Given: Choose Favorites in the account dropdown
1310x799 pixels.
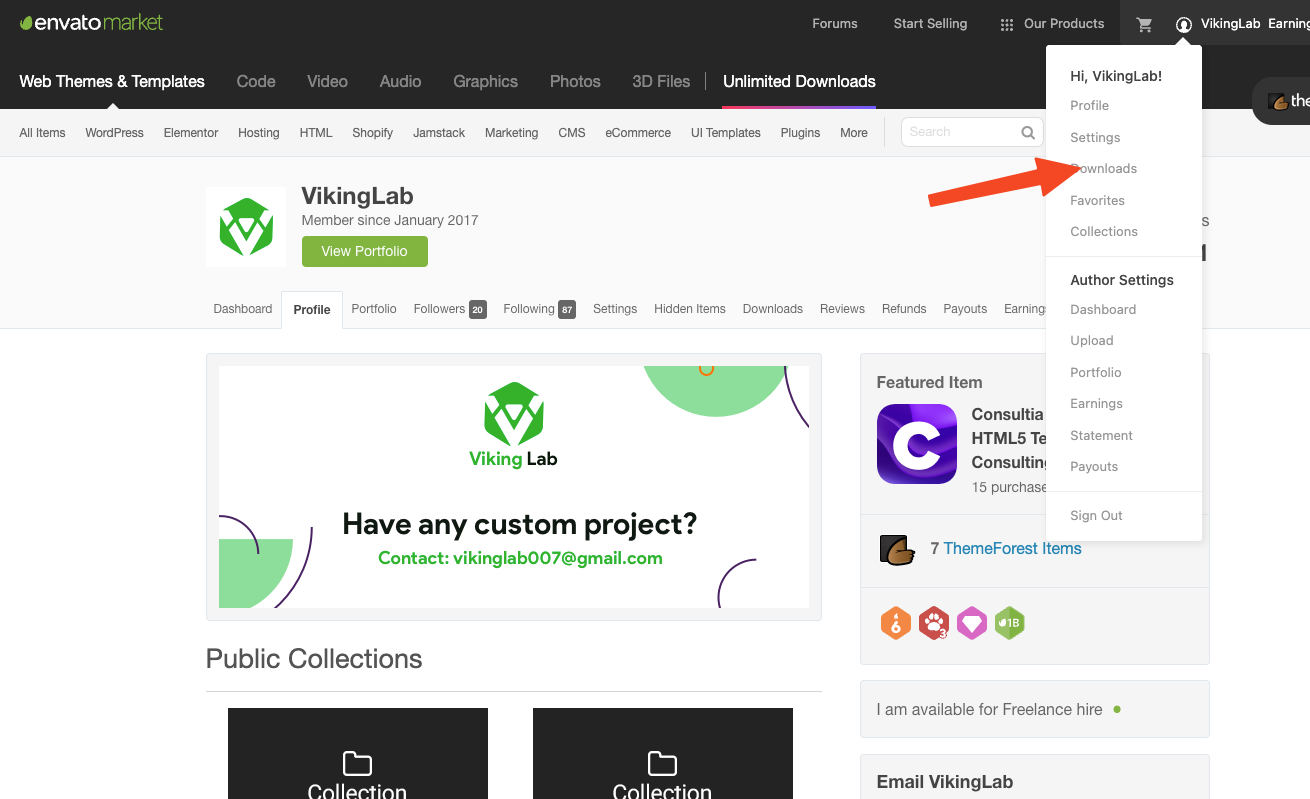Looking at the screenshot, I should (1097, 201).
